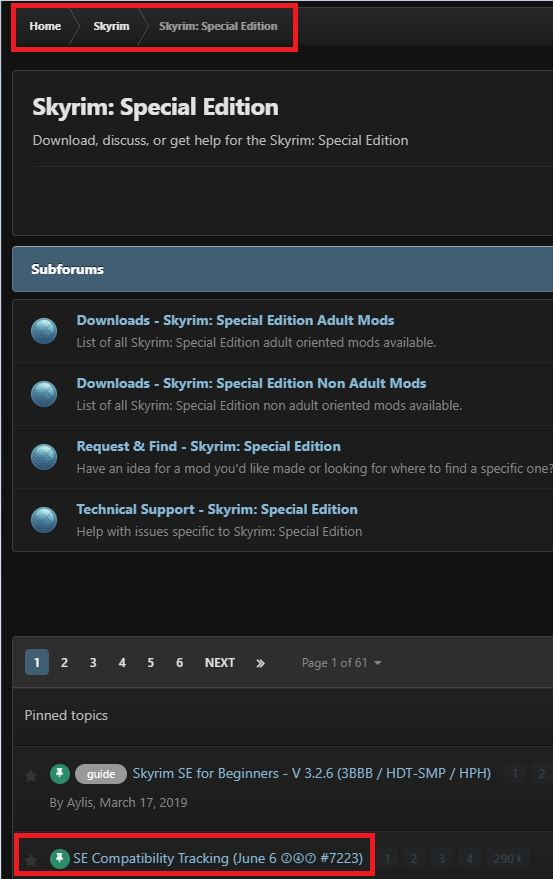Click the gray guide tag badge
553x879 pixels.
click(x=101, y=774)
